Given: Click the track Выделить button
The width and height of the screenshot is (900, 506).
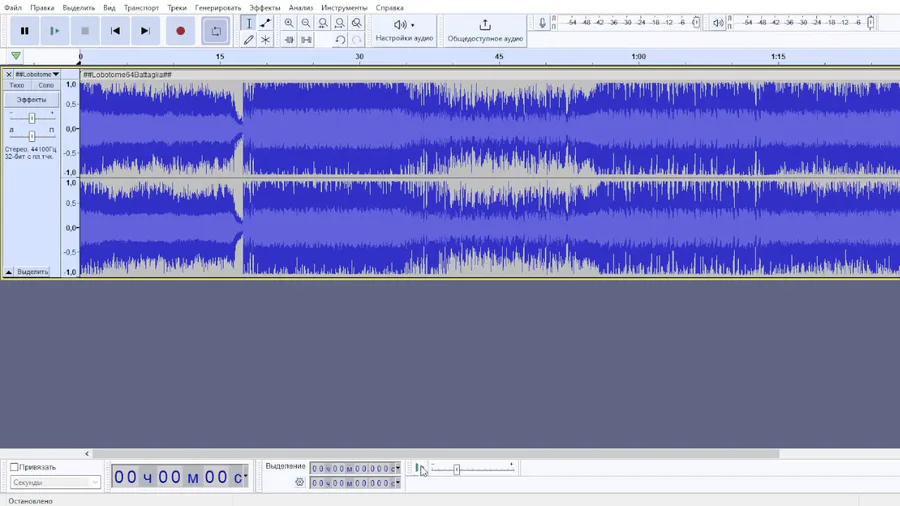Looking at the screenshot, I should point(33,272).
